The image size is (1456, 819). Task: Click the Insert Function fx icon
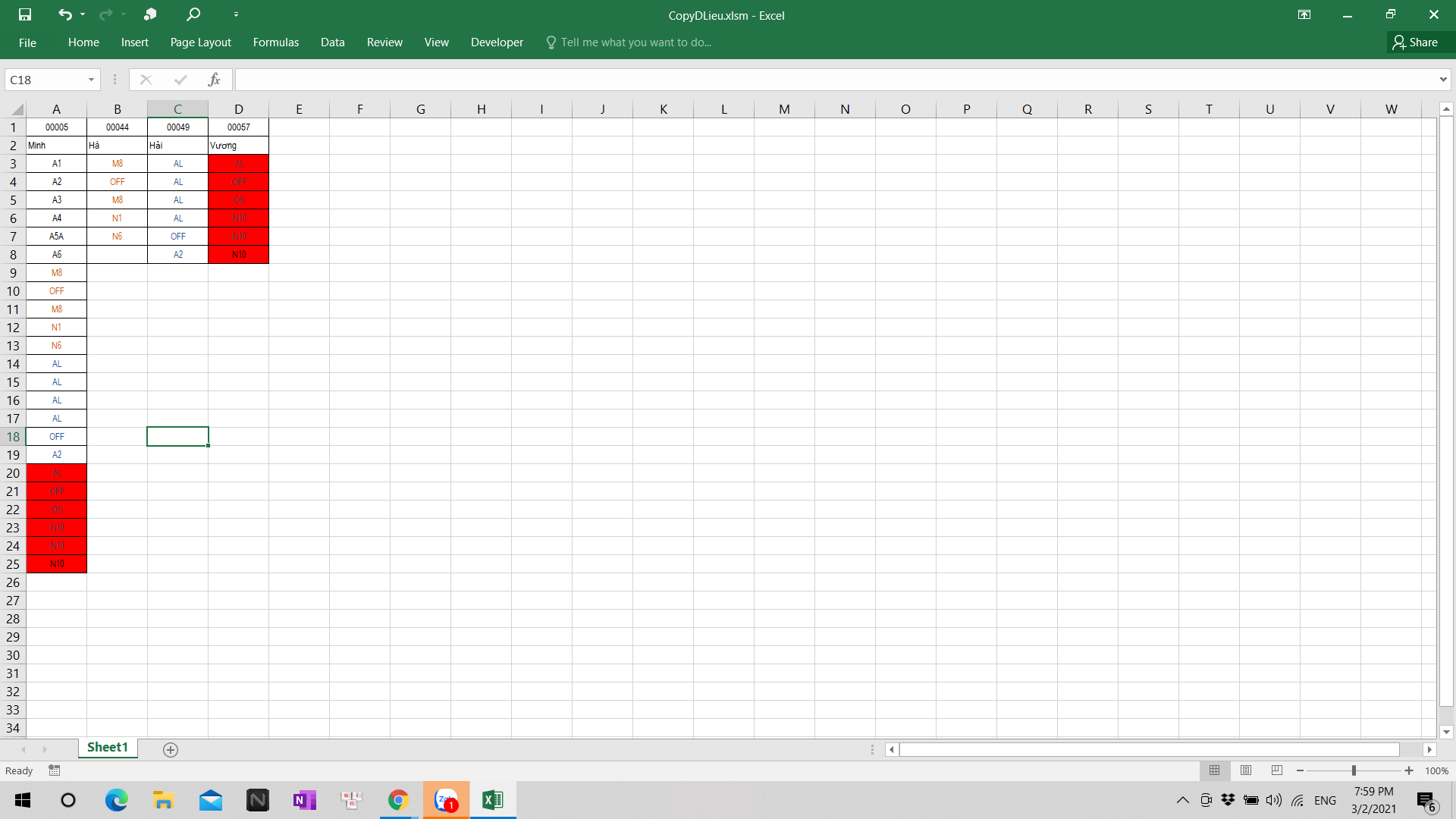pos(214,80)
